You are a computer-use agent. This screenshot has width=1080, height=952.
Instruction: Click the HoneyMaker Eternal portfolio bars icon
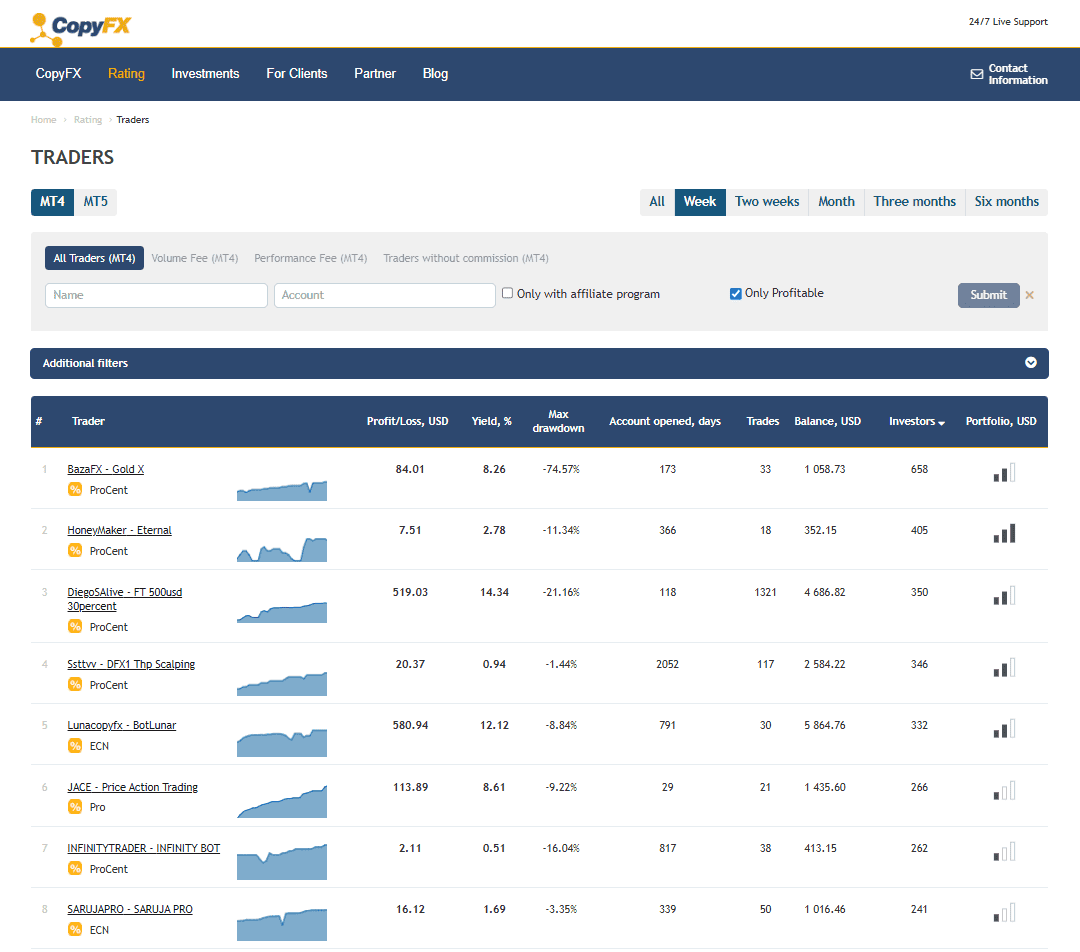(x=1004, y=533)
